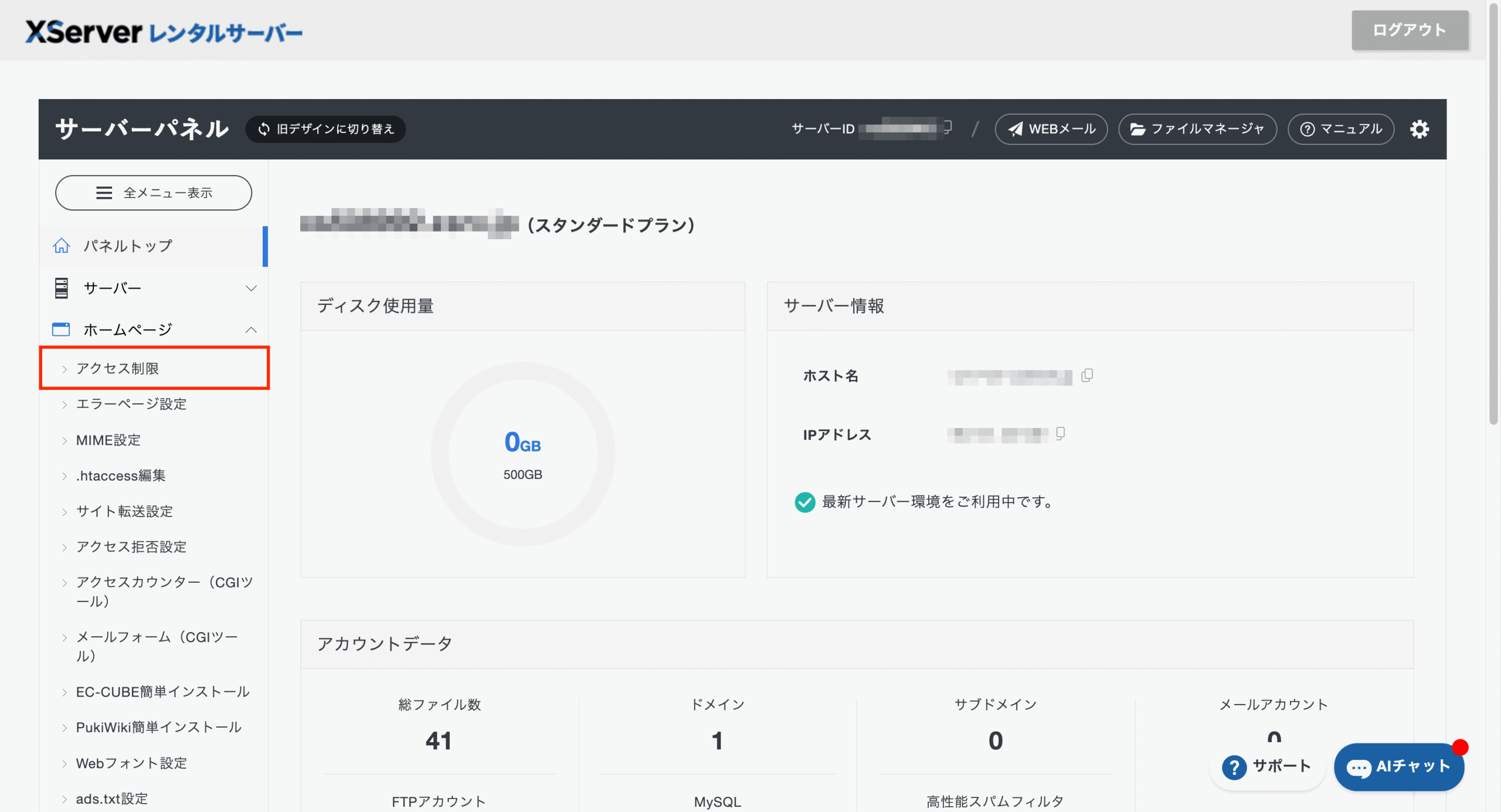Collapse the ホームページ menu chevron

pos(251,330)
